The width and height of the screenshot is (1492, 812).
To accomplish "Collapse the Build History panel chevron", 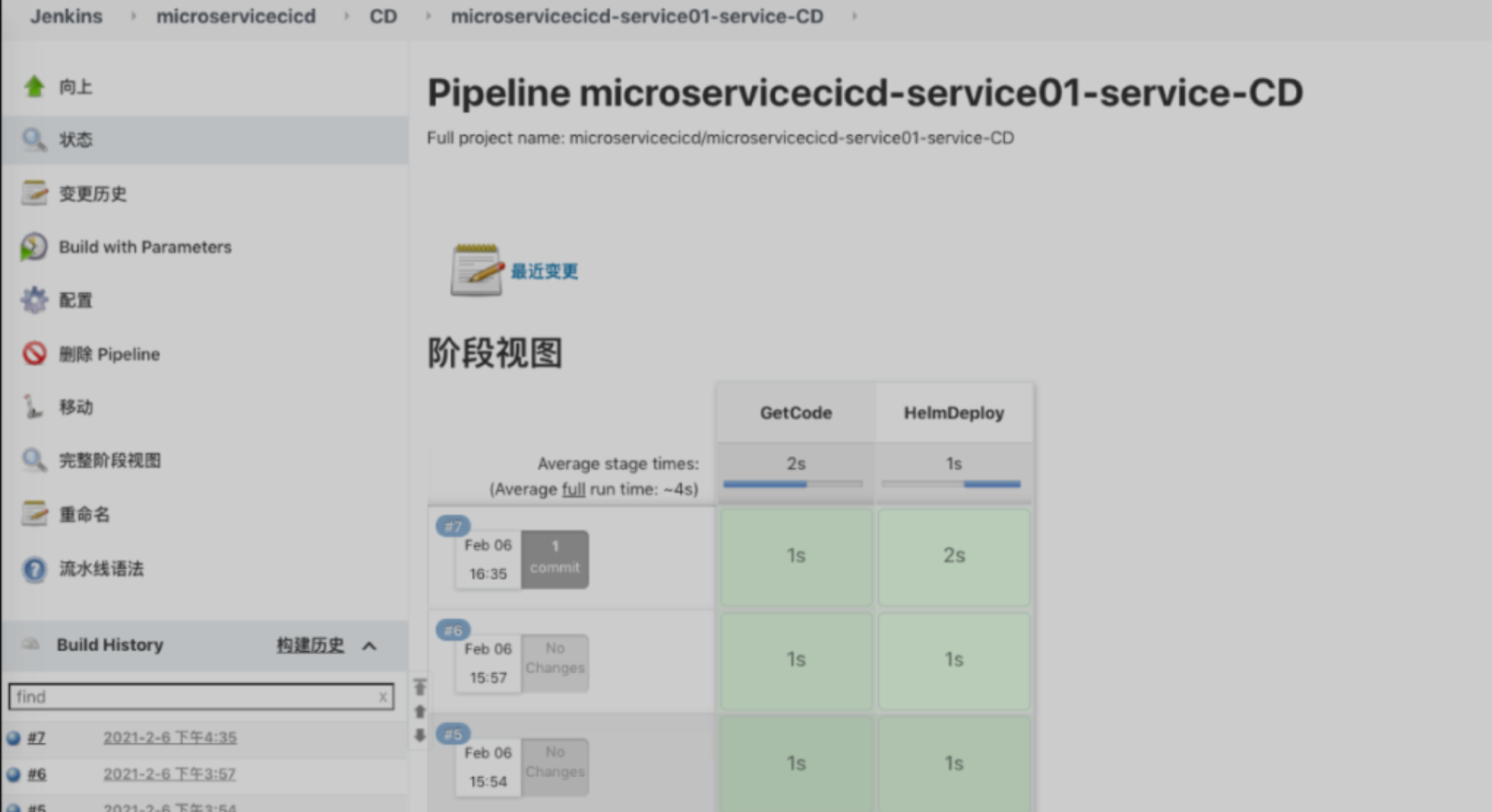I will pos(370,646).
